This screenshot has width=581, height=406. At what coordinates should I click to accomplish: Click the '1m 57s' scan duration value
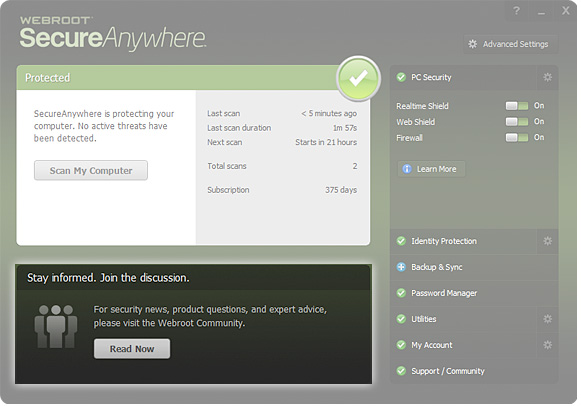point(345,128)
